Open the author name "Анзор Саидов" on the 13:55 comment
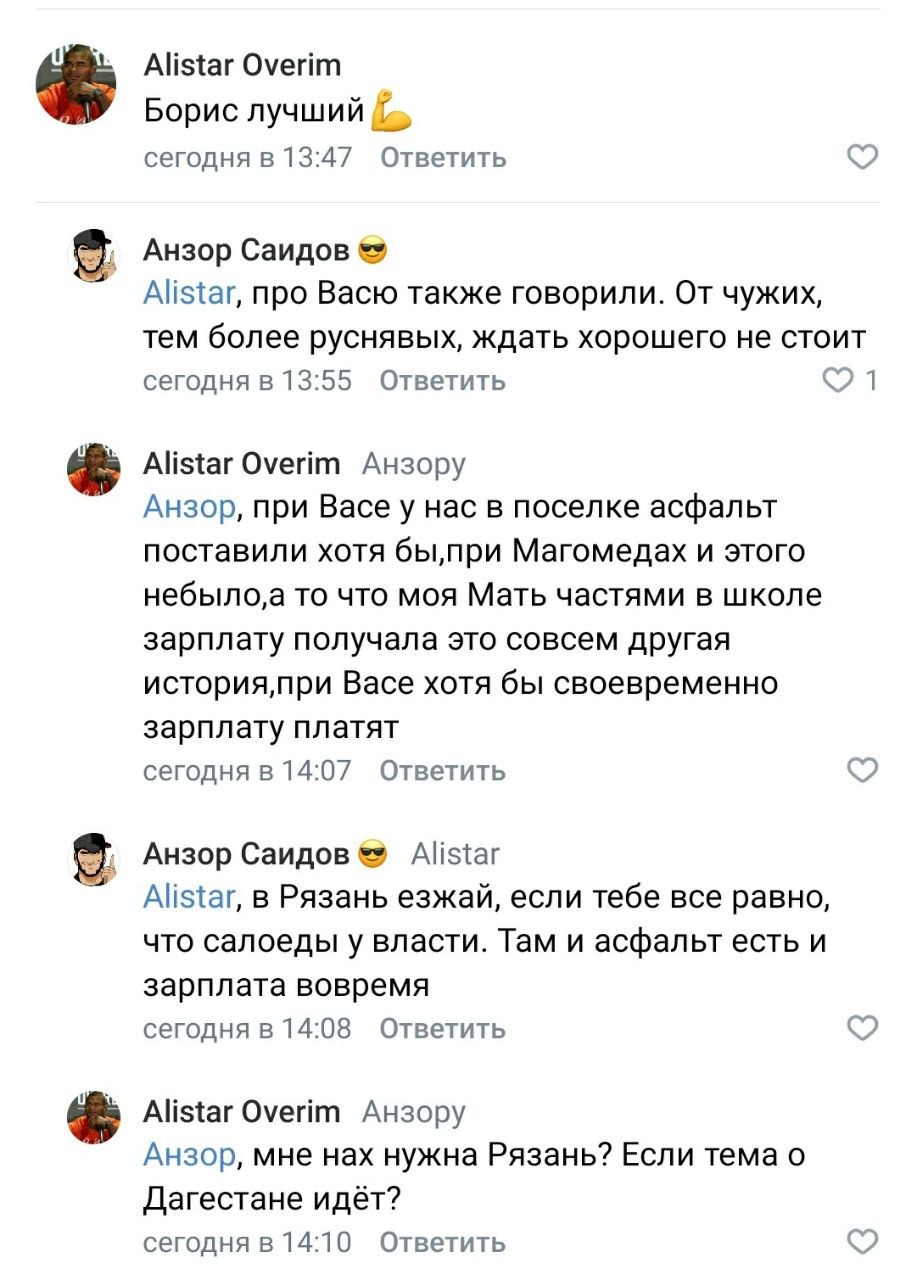The image size is (916, 1280). tap(246, 250)
